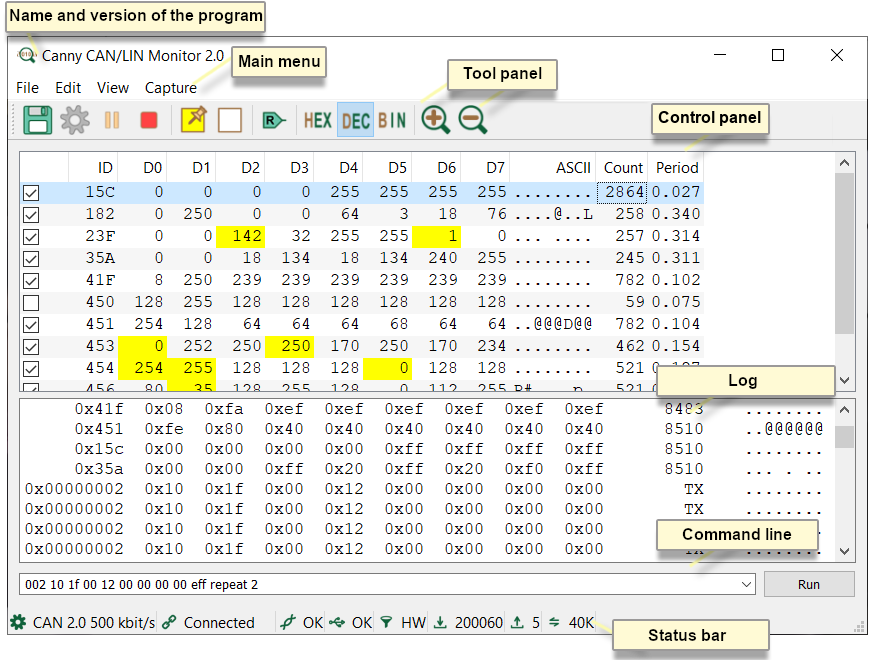
Task: Click the CAN settings gear icon in status bar
Action: (18, 622)
